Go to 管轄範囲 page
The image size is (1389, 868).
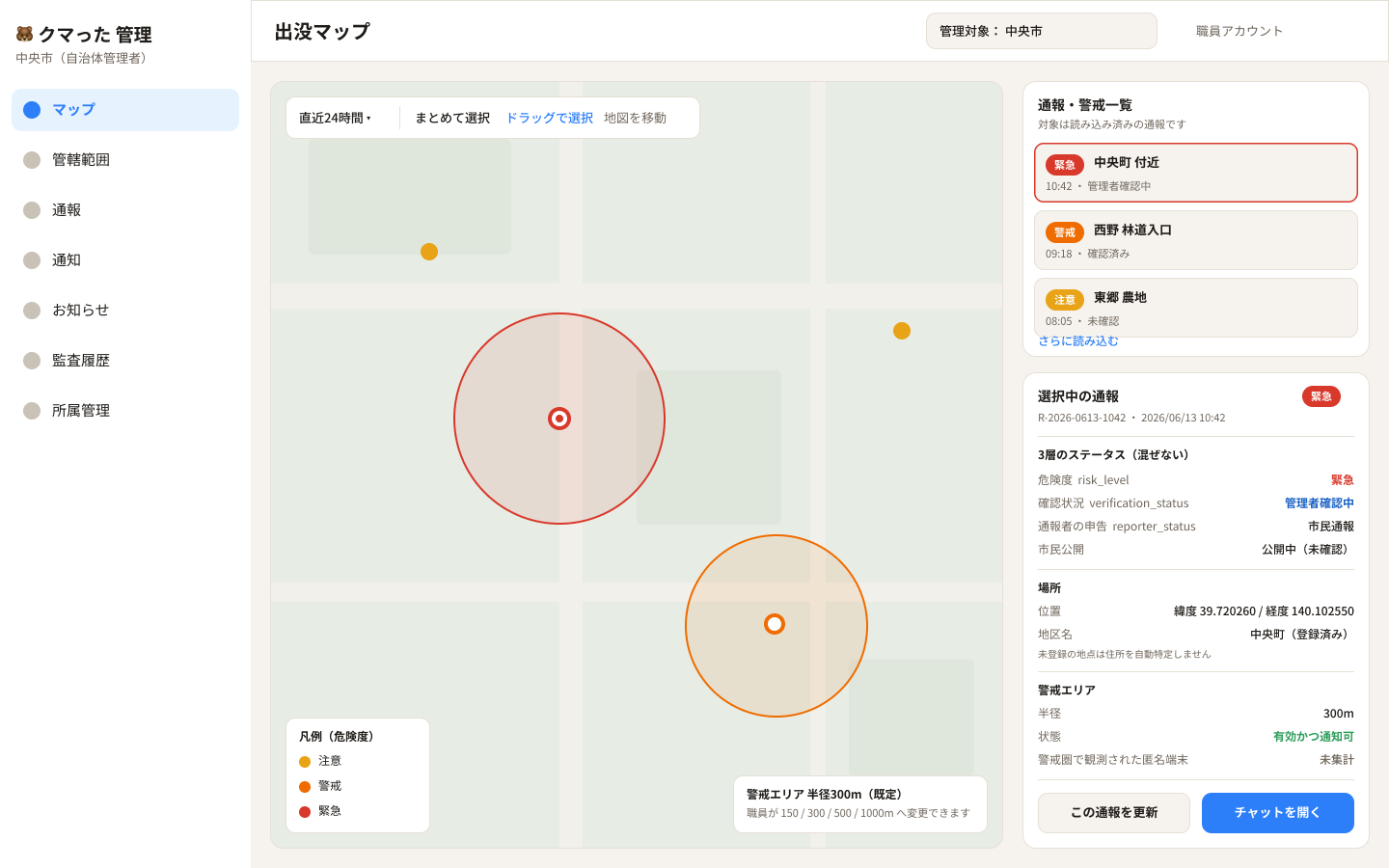pyautogui.click(x=125, y=160)
